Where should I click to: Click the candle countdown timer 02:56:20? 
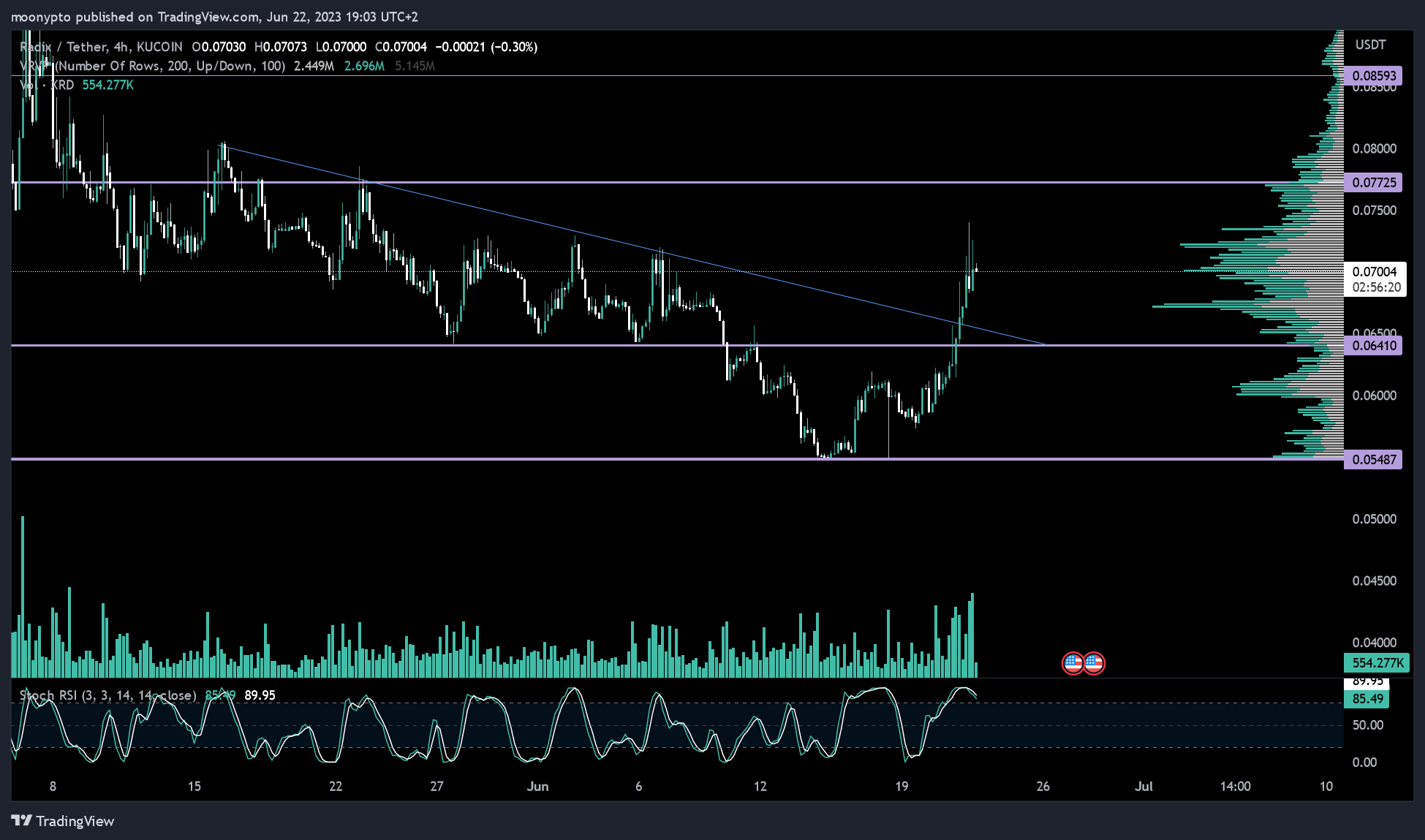pos(1375,287)
